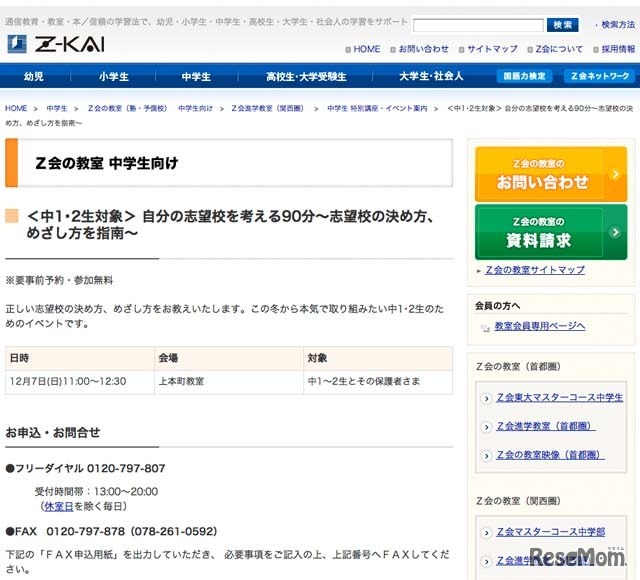Click the 休室日 link
Viewport: 640px width, 580px height.
click(x=59, y=507)
